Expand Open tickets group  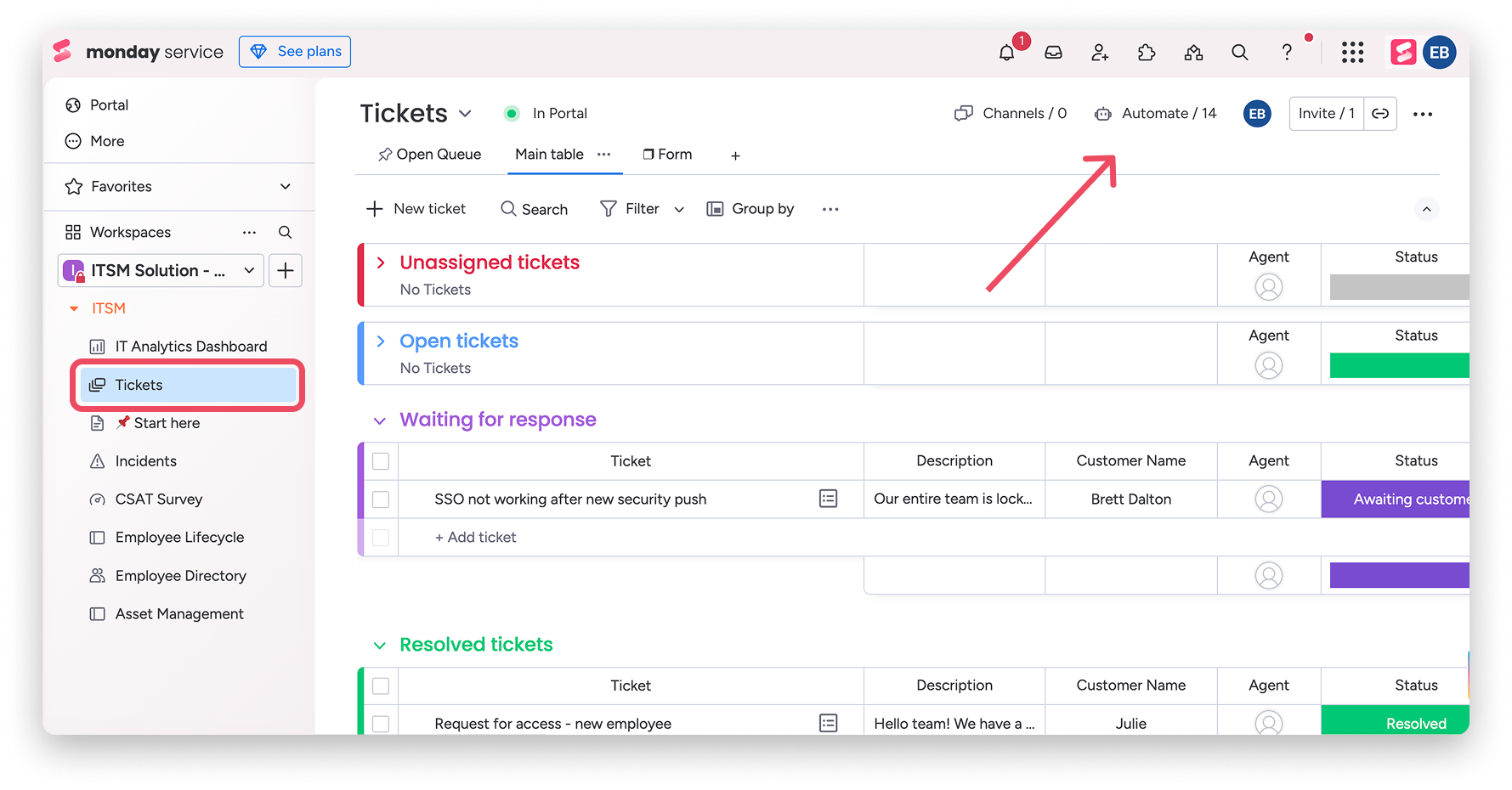(380, 341)
